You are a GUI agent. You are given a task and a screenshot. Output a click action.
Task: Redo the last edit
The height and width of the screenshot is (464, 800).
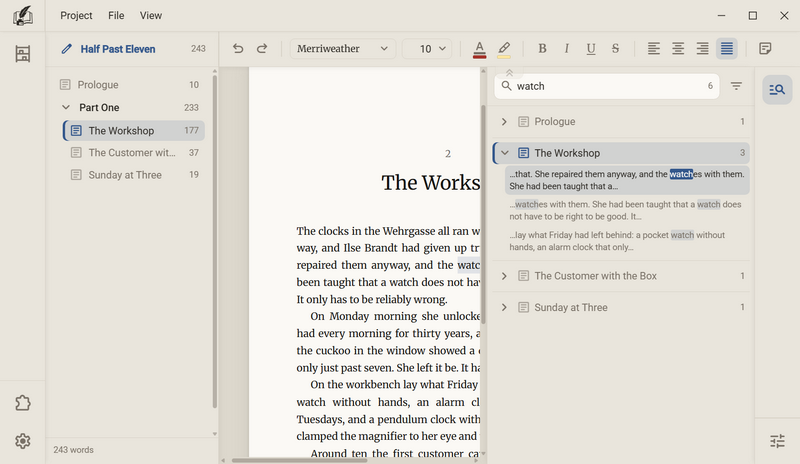point(262,48)
